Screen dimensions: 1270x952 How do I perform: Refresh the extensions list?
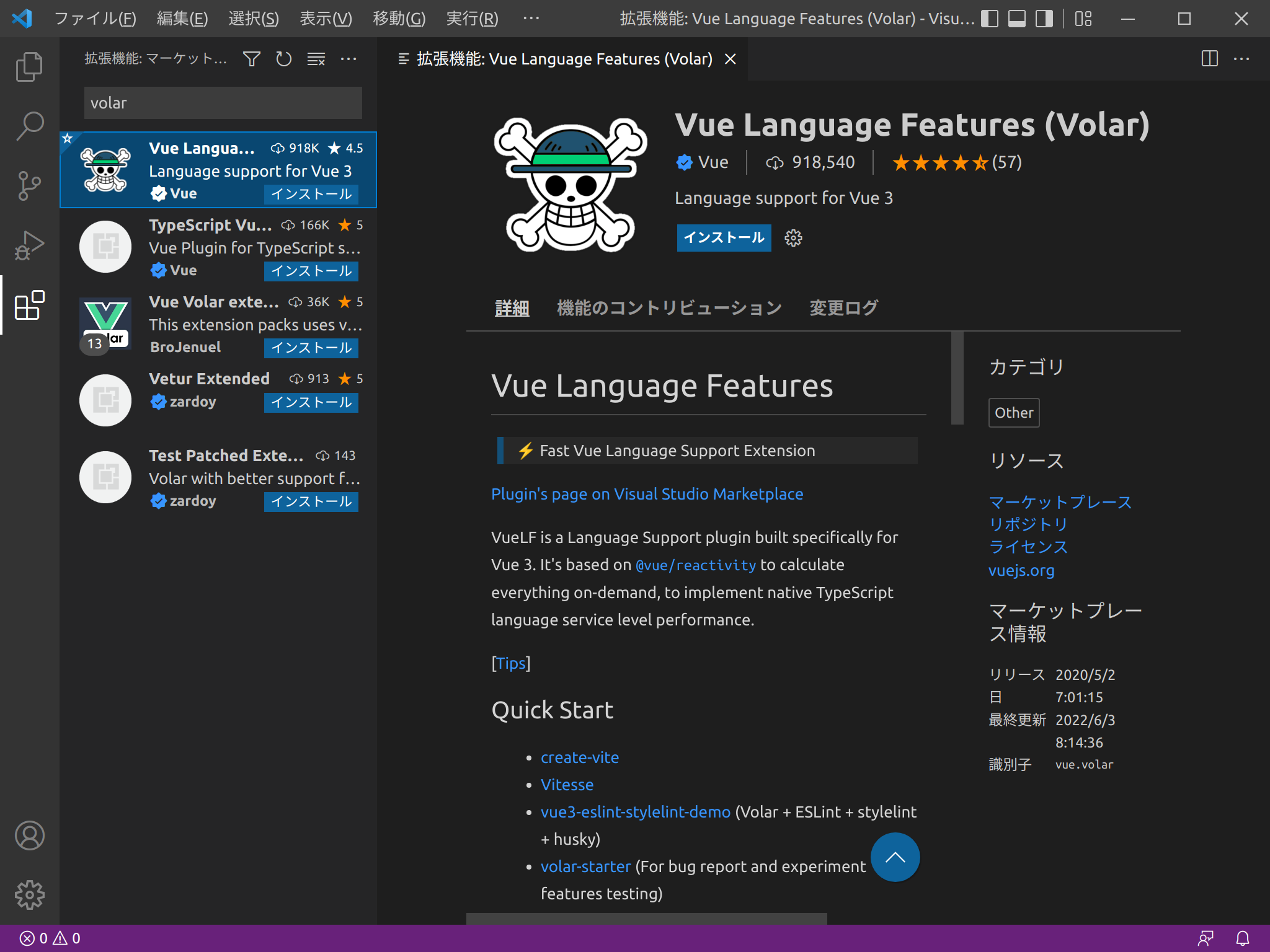pos(283,59)
